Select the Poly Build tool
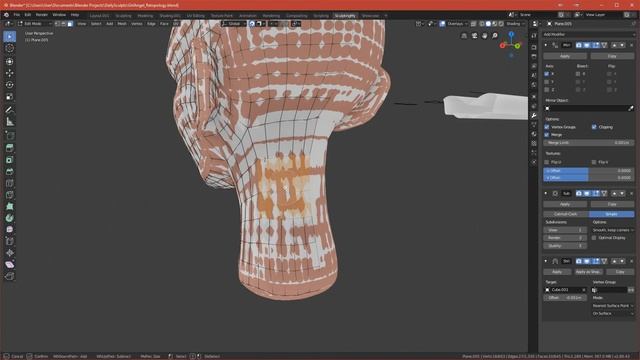This screenshot has width=640, height=360. coord(10,206)
